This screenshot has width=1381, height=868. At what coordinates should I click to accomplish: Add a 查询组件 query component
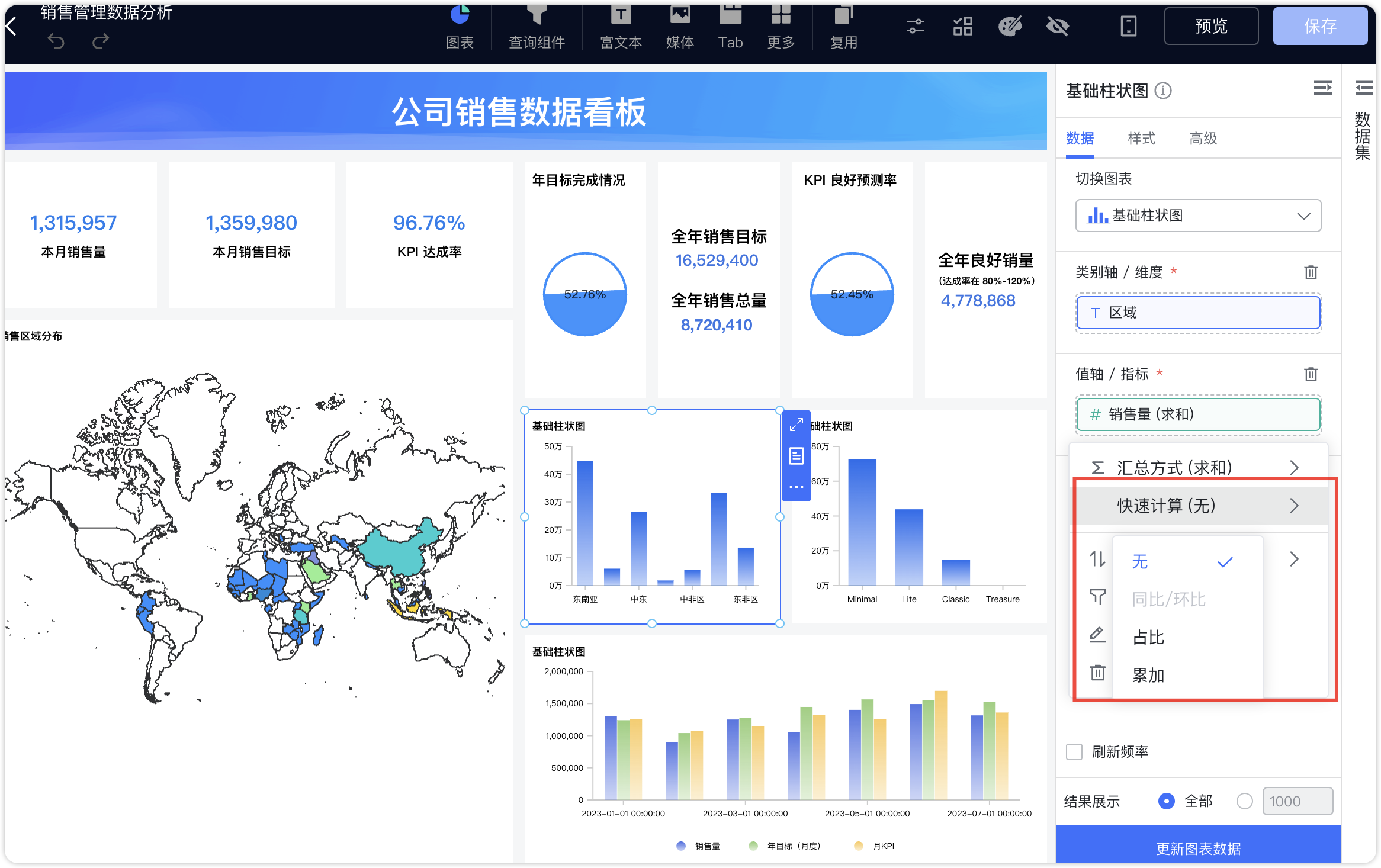point(537,27)
